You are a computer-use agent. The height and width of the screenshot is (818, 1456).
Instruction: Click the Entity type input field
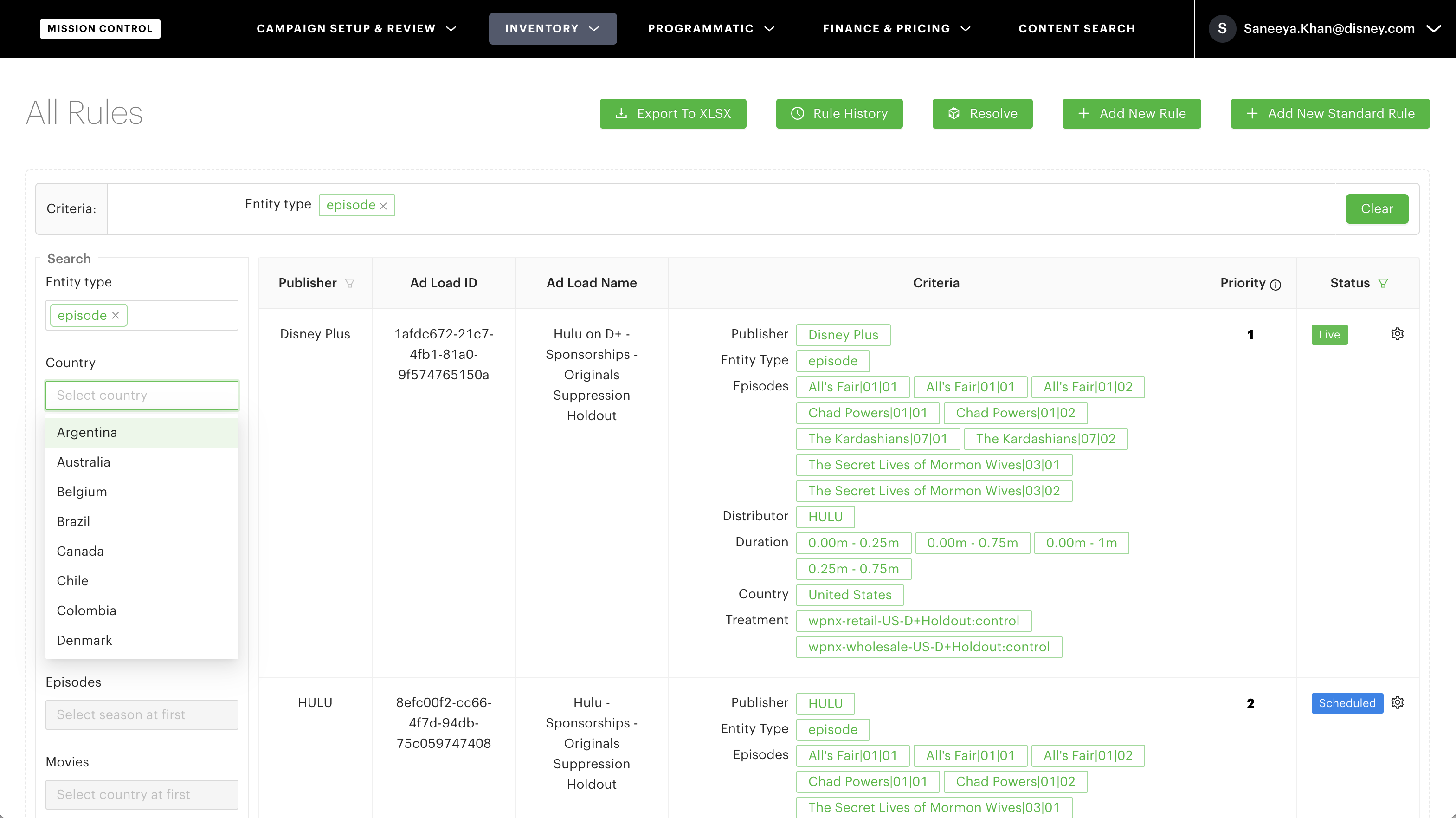[142, 315]
